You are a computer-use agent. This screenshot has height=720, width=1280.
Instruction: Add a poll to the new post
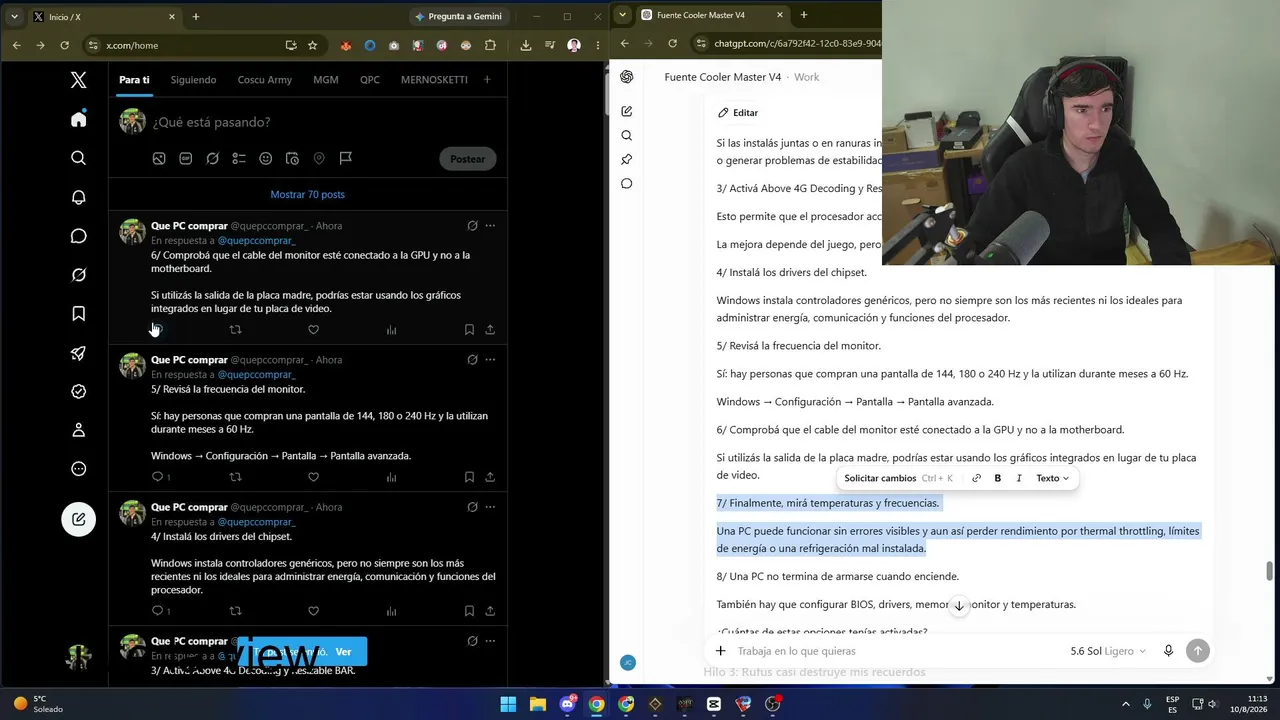click(x=238, y=158)
